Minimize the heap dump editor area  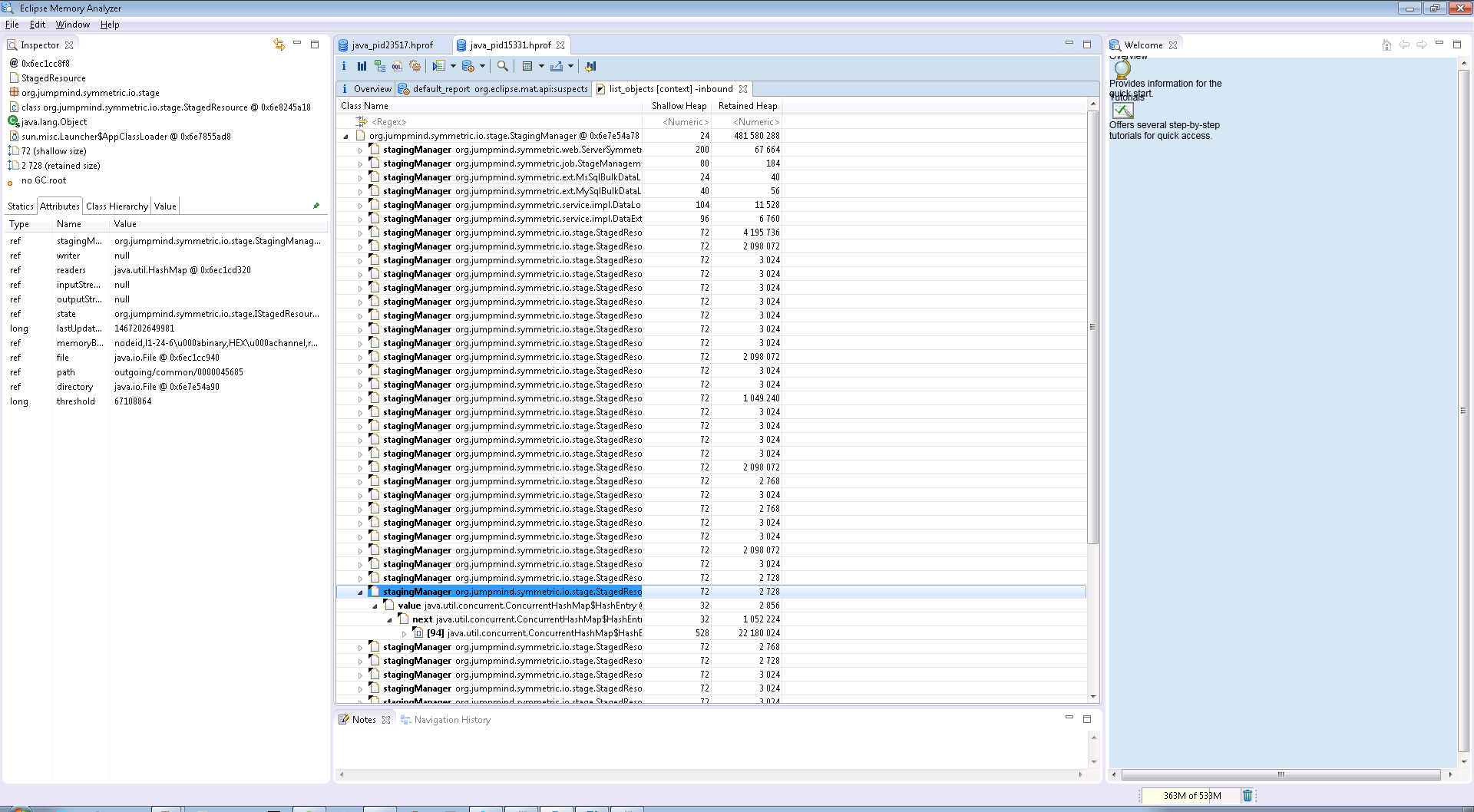click(x=1069, y=44)
